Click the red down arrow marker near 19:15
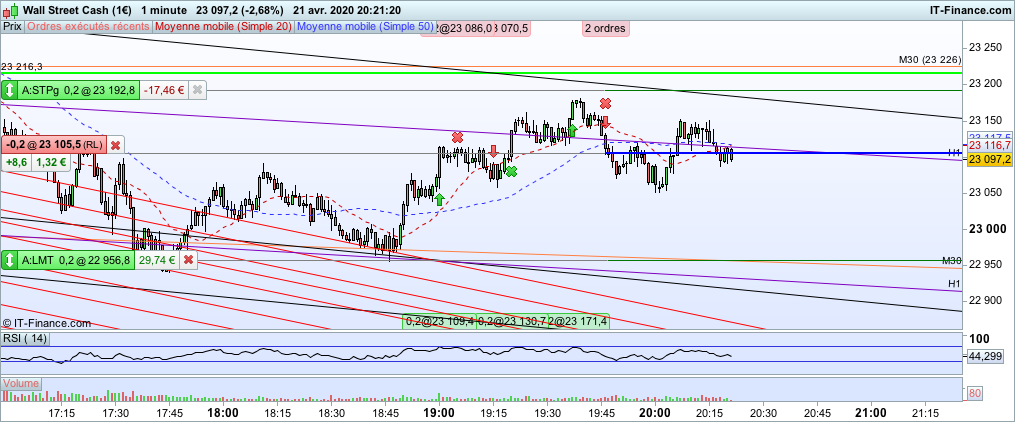The height and width of the screenshot is (422, 1015). (x=493, y=151)
